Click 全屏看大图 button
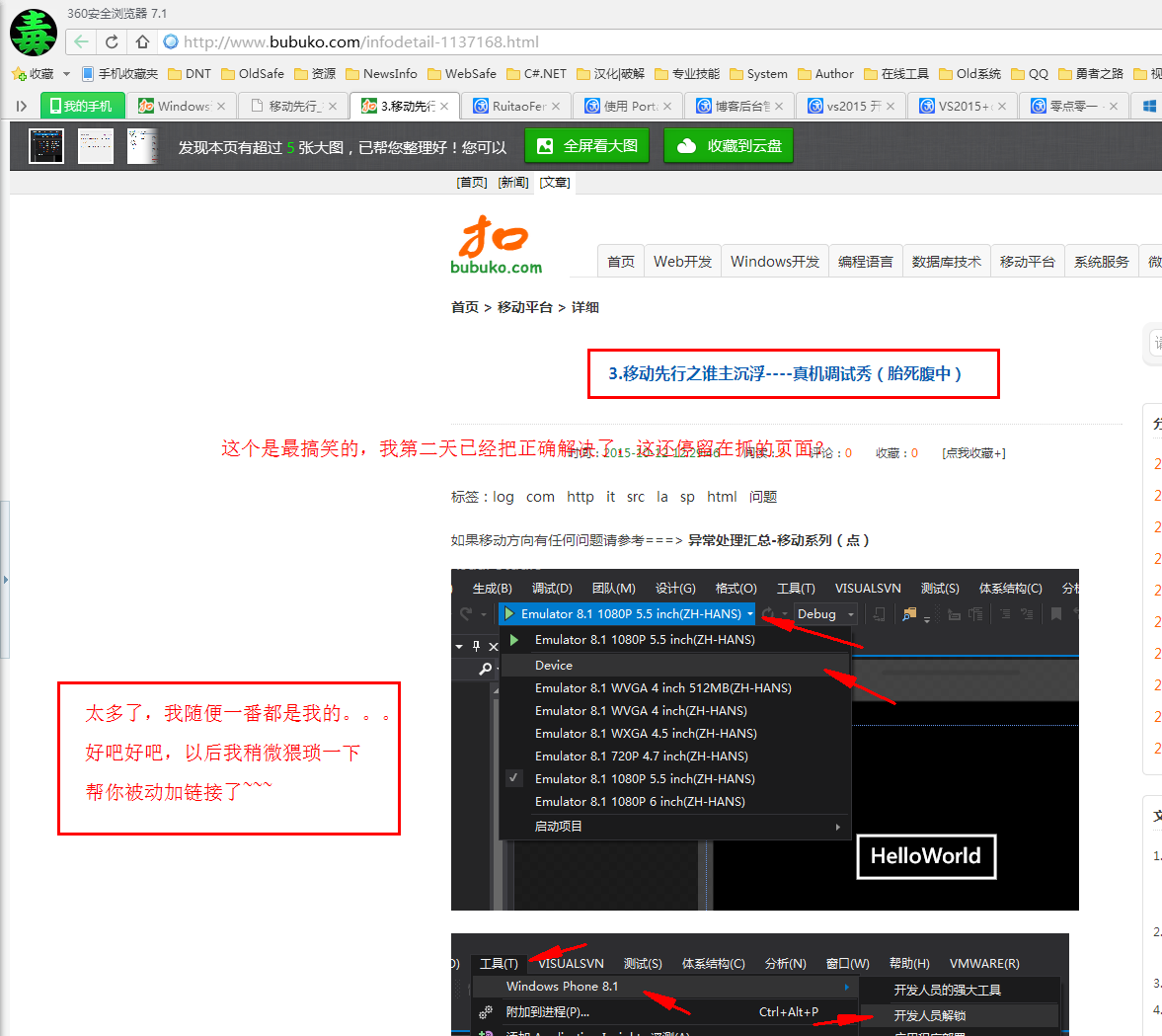This screenshot has width=1162, height=1036. click(587, 145)
